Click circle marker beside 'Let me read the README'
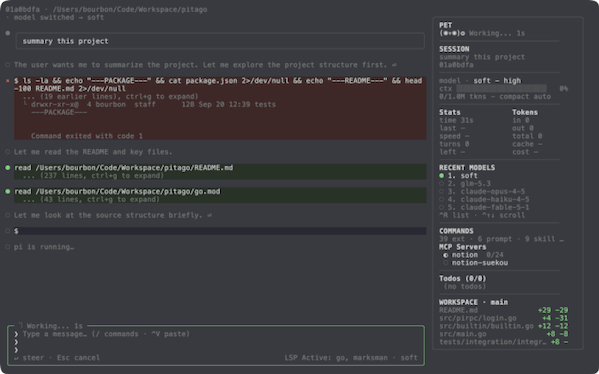 8,152
